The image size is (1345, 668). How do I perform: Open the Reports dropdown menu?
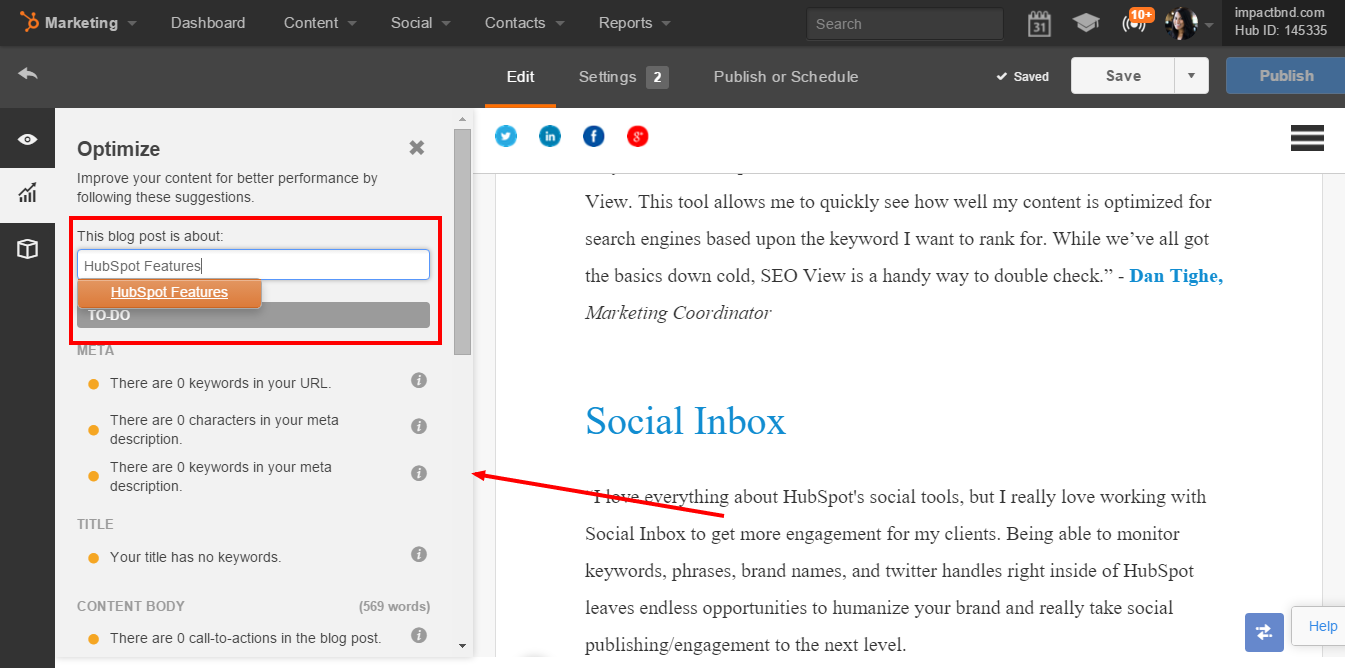click(635, 22)
